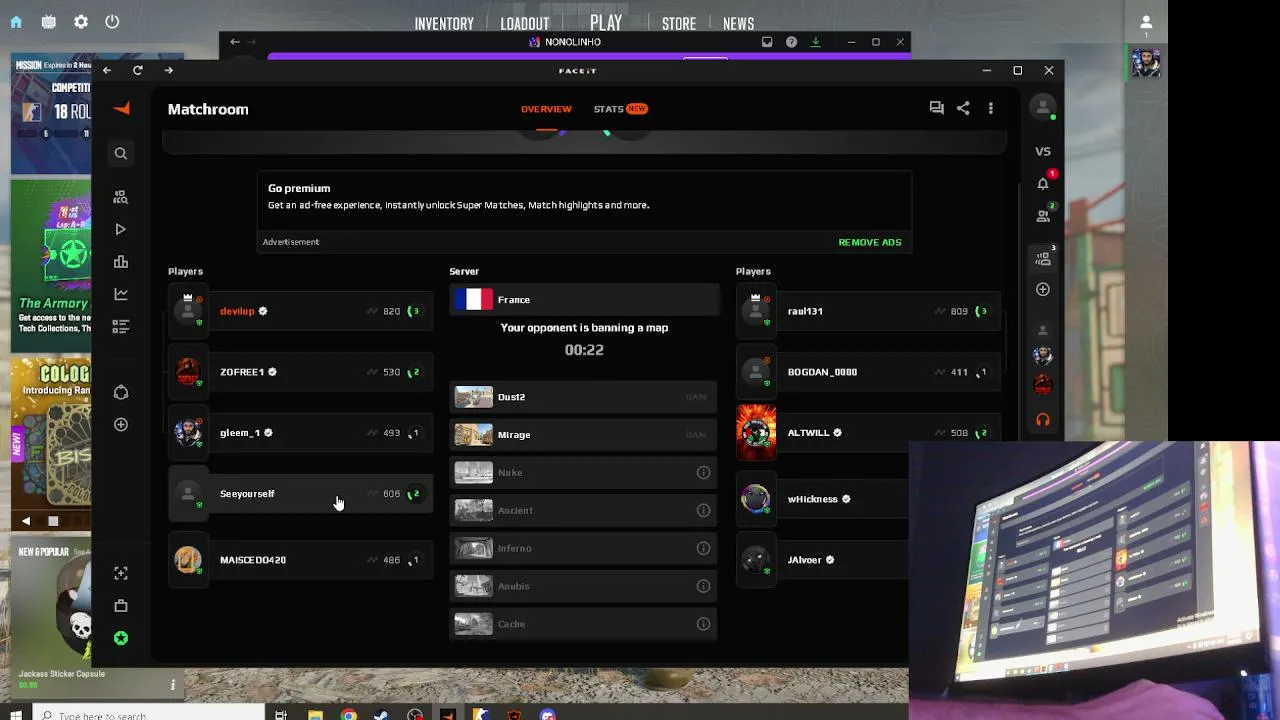Reload the FACEIT window
The width and height of the screenshot is (1280, 720).
tap(137, 70)
